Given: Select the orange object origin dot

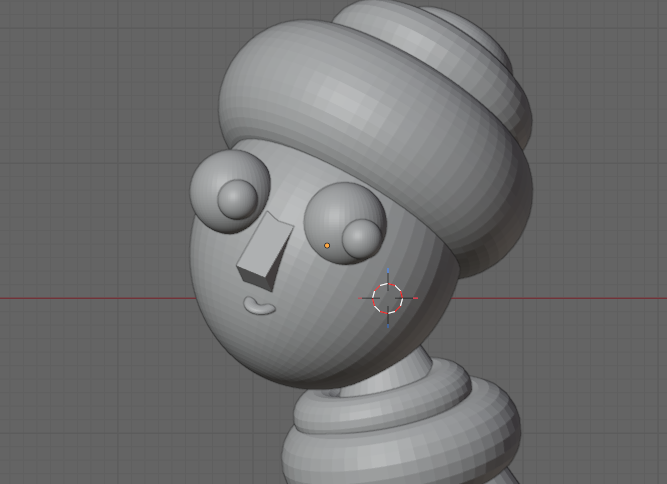Looking at the screenshot, I should coord(327,246).
